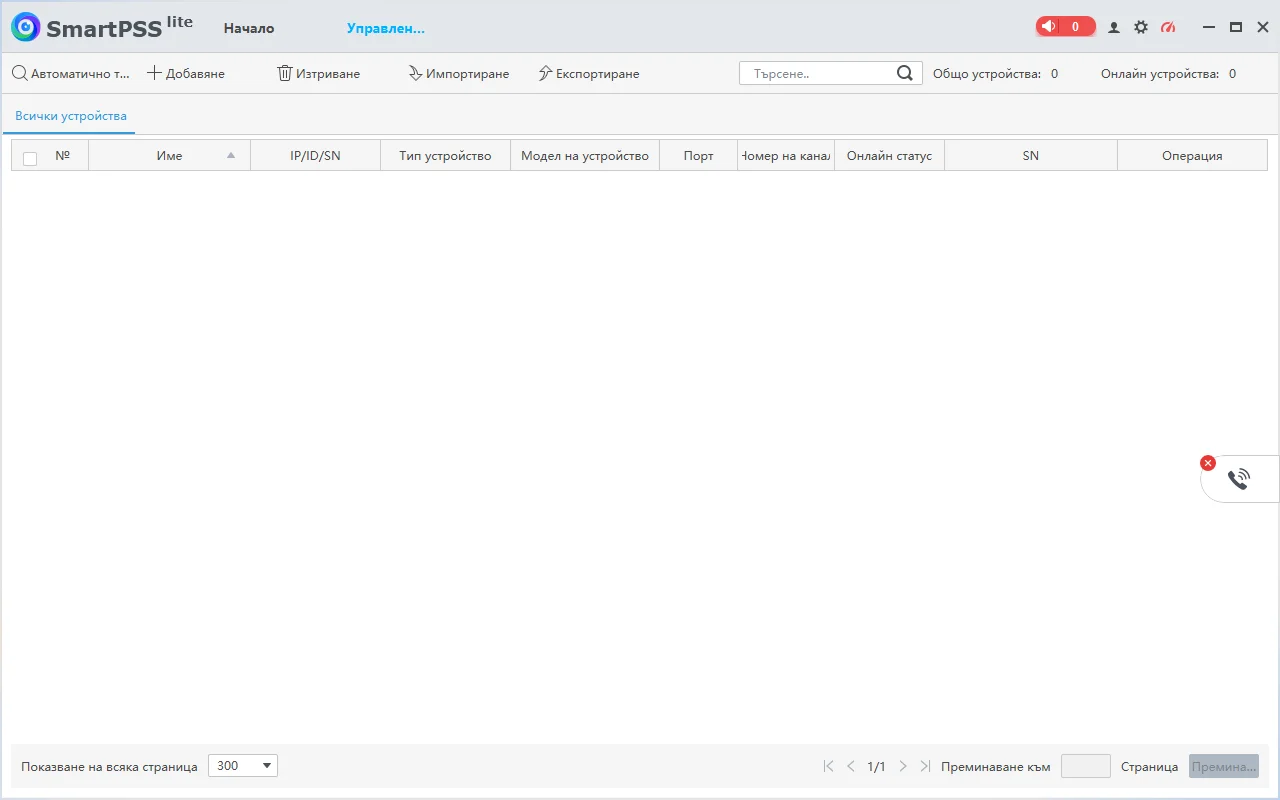Maximize the SmartPSS window
This screenshot has width=1280, height=800.
[x=1236, y=28]
